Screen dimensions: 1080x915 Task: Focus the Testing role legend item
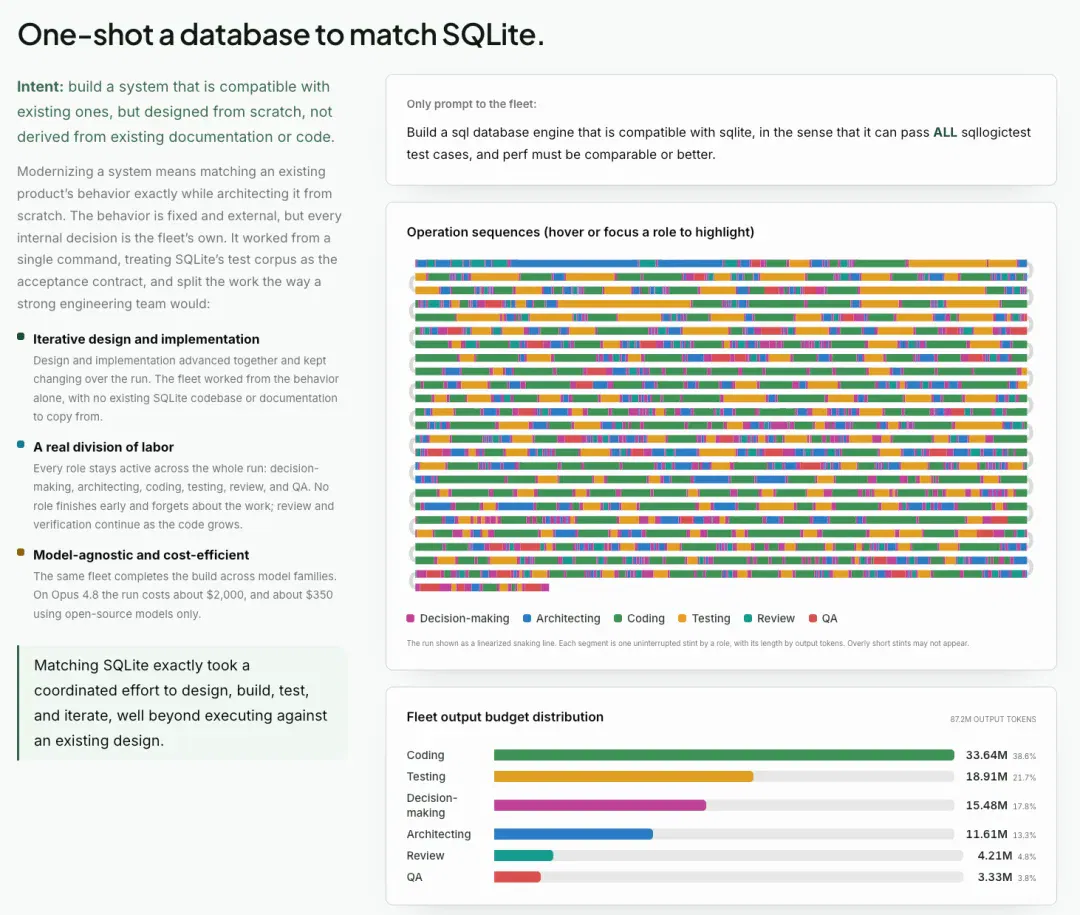tap(704, 618)
